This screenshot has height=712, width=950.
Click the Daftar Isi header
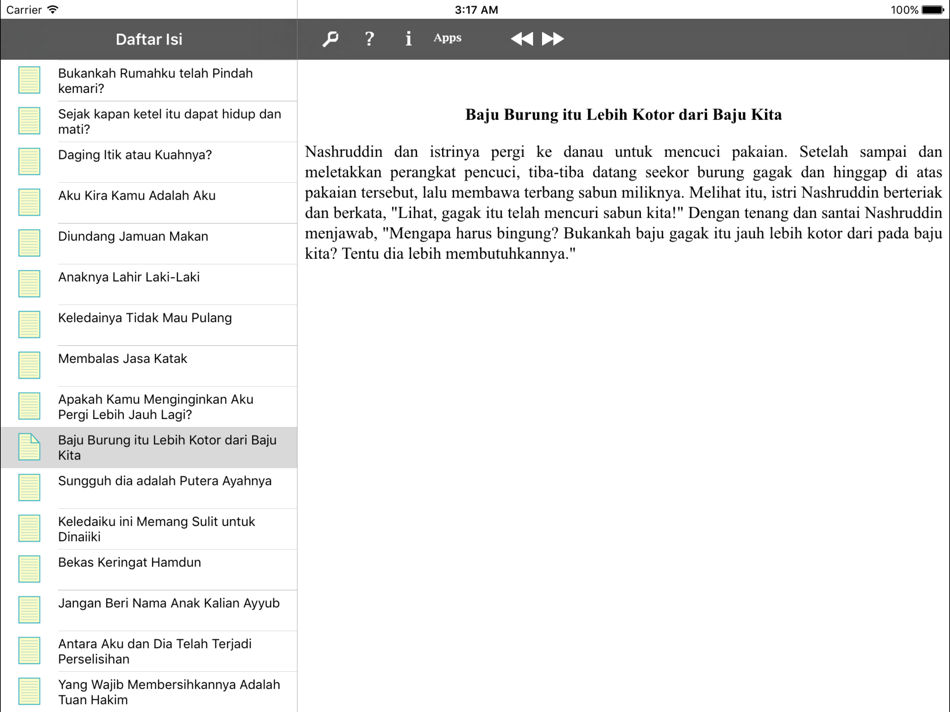click(x=148, y=39)
